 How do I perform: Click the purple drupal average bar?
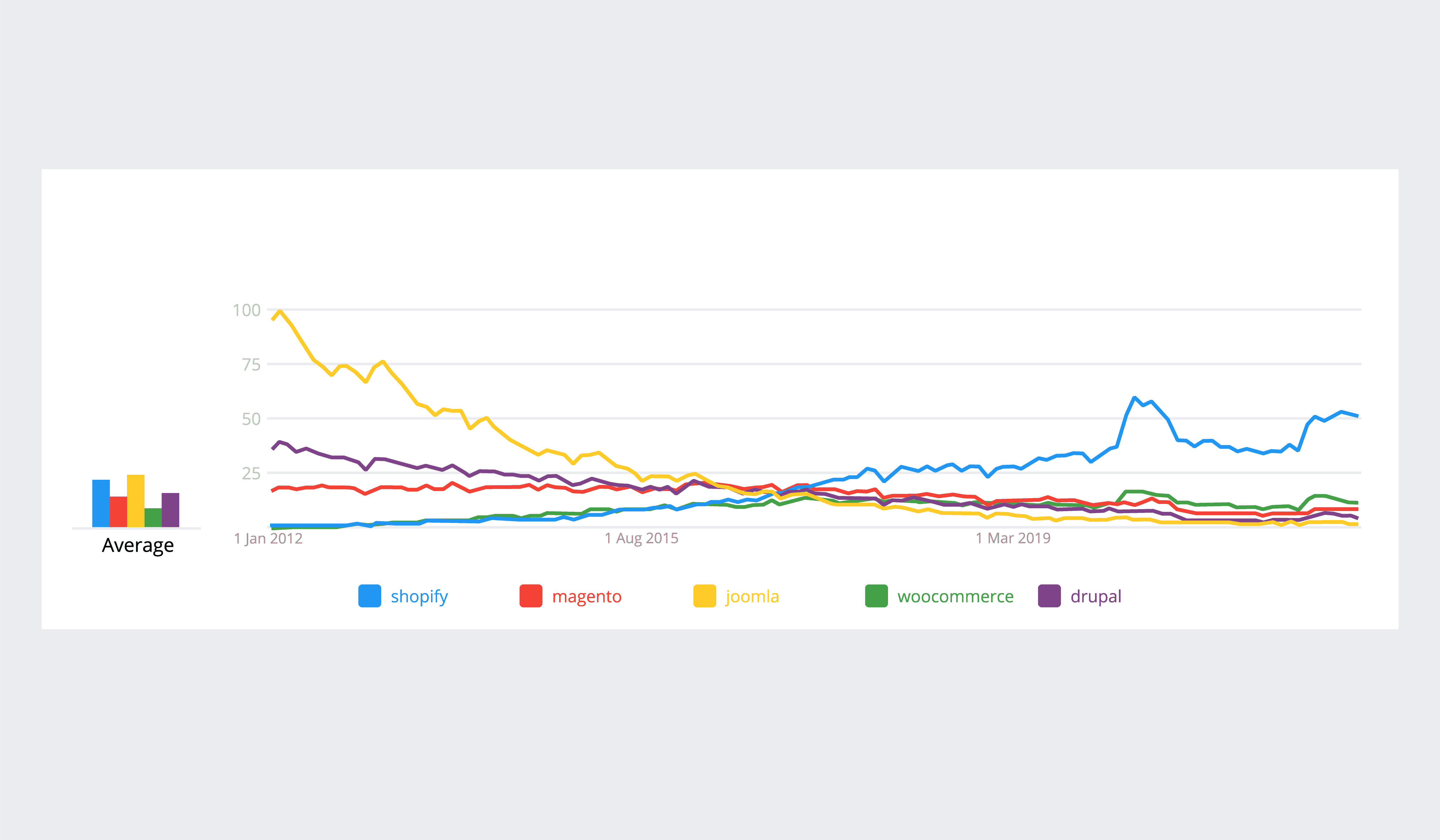170,510
